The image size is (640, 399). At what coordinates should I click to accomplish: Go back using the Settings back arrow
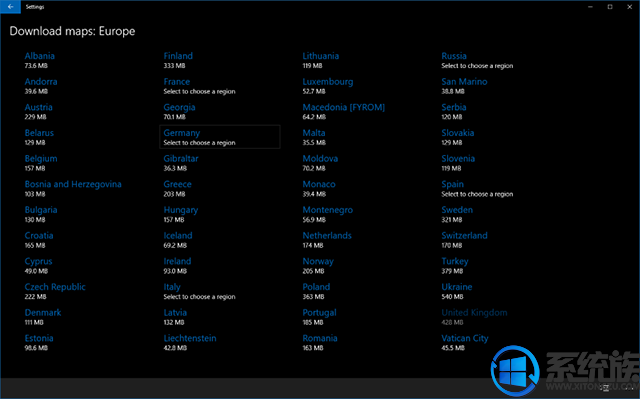tap(10, 7)
